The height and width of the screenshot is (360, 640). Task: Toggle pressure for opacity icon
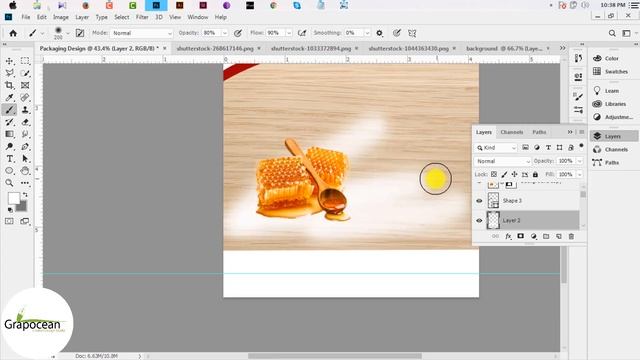tap(238, 33)
